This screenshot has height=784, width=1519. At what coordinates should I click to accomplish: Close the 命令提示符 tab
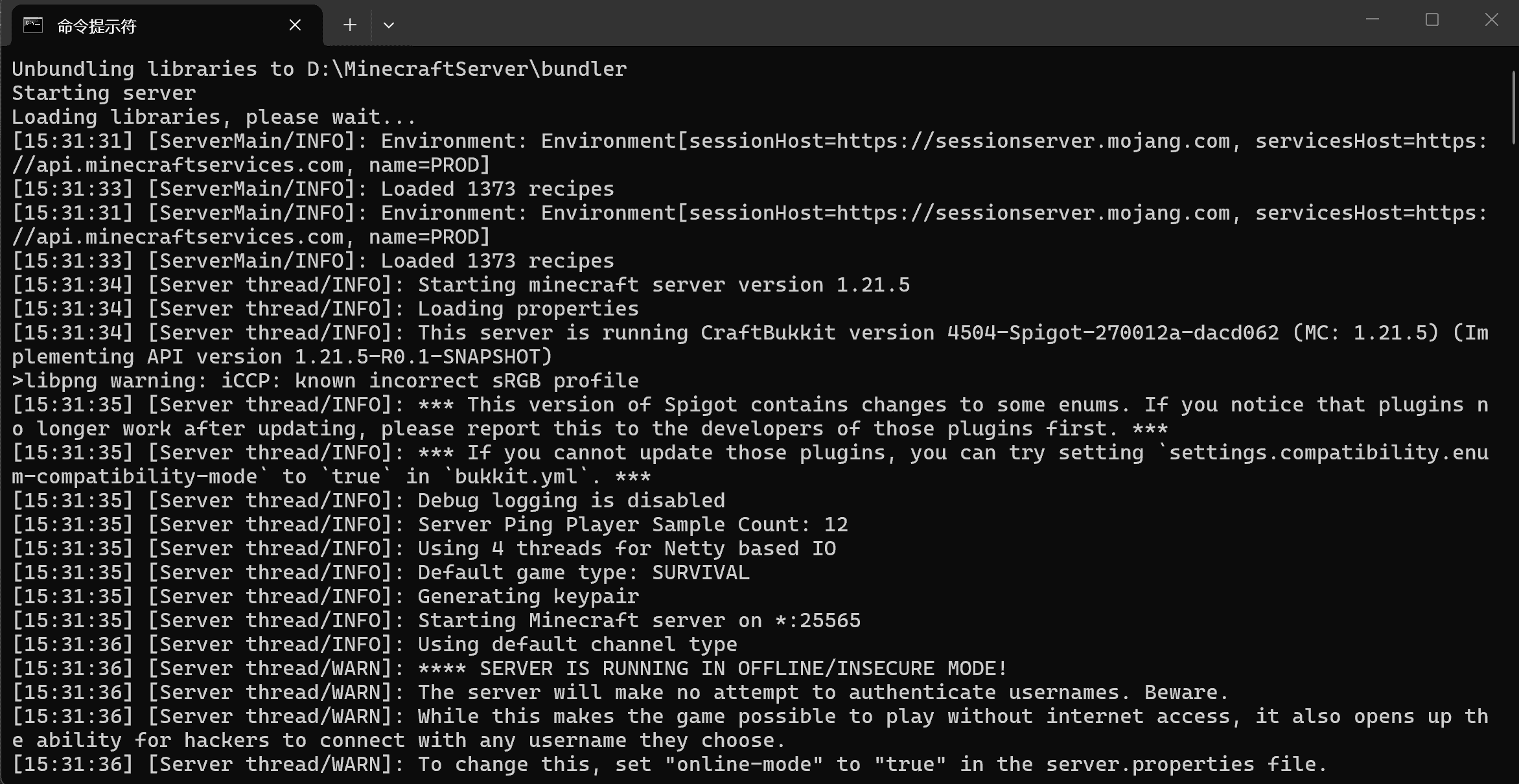(295, 25)
